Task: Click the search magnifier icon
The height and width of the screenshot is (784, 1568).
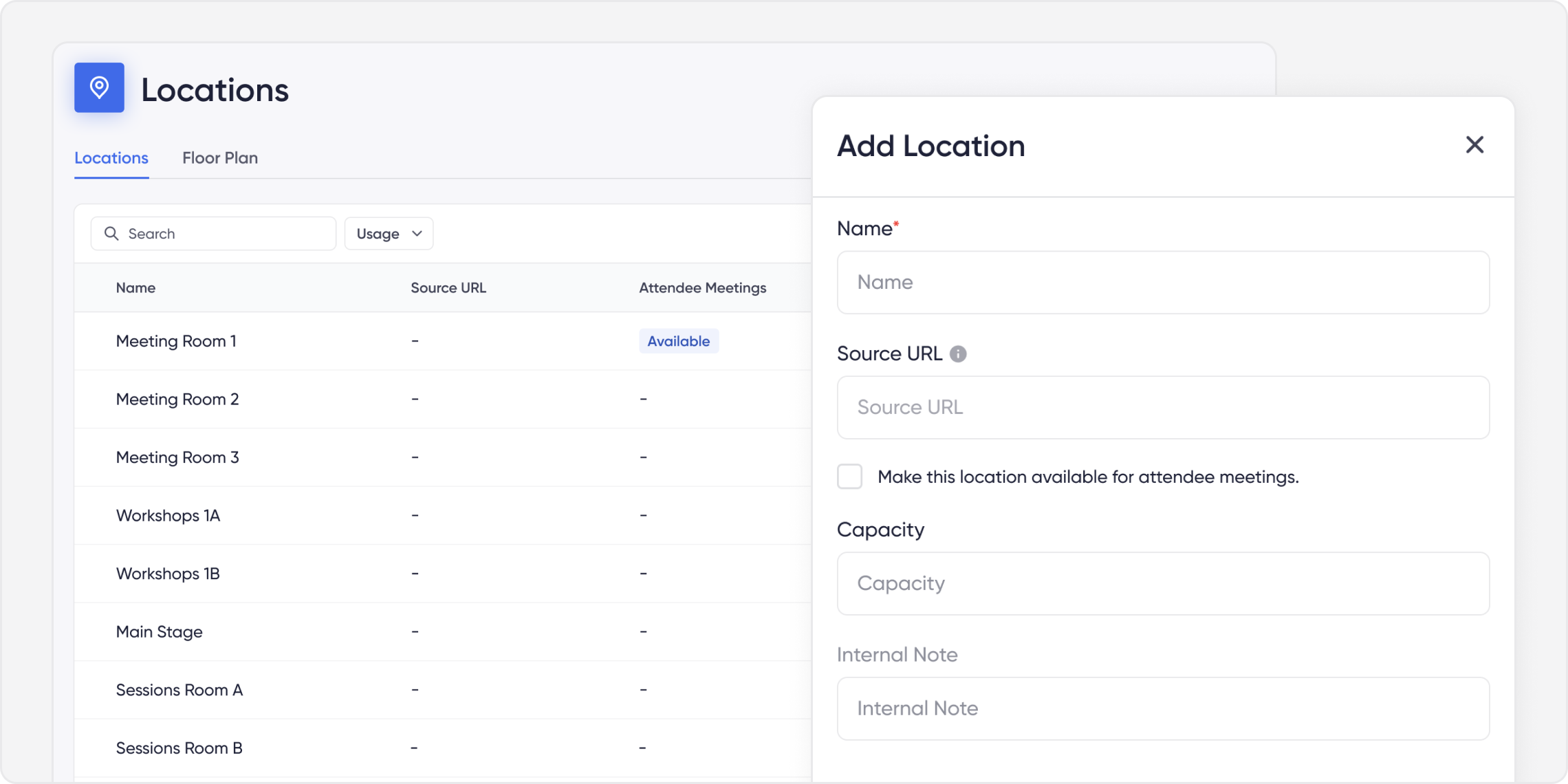Action: click(x=111, y=234)
